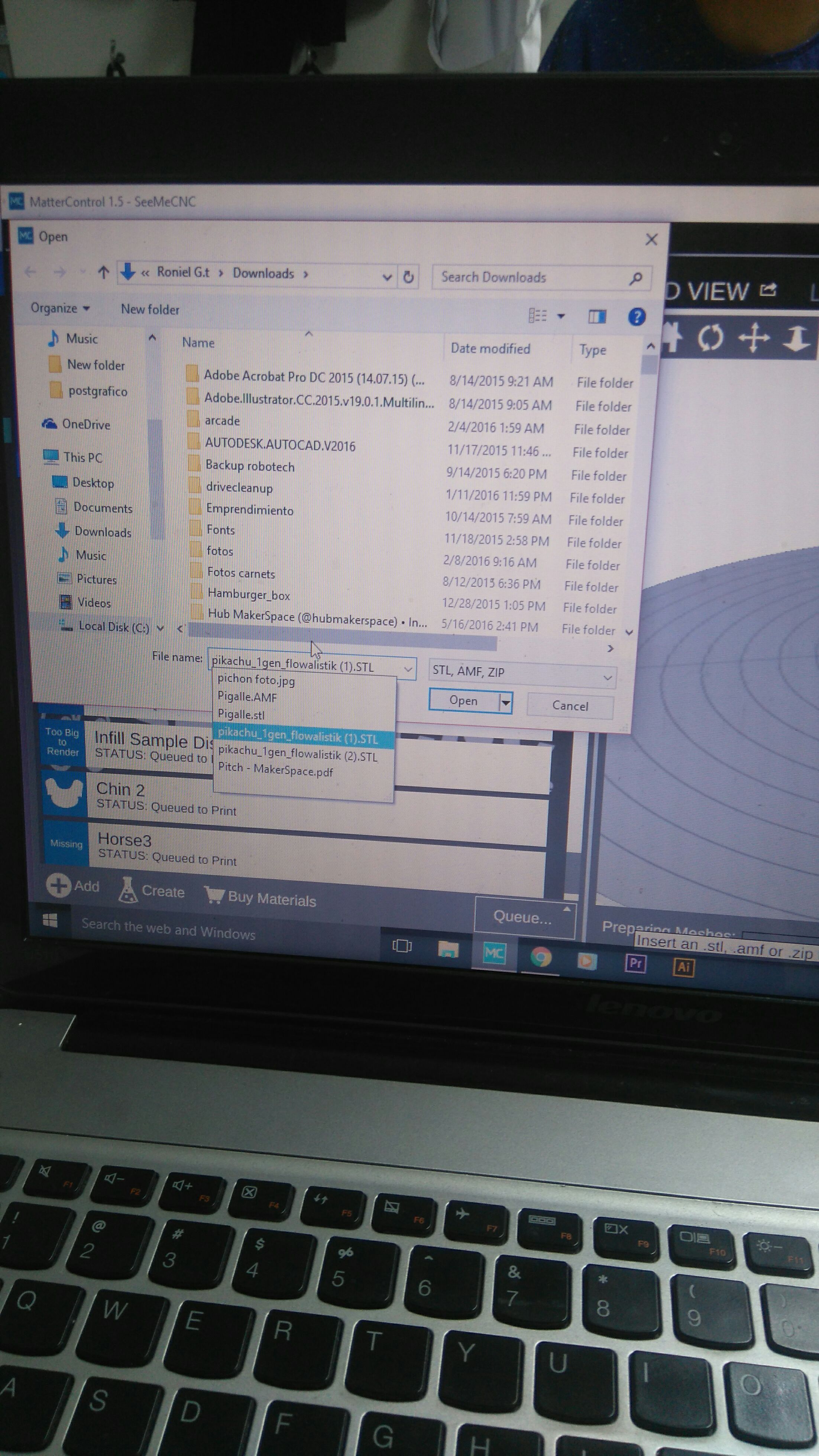Expand the Organize menu

pyautogui.click(x=61, y=308)
